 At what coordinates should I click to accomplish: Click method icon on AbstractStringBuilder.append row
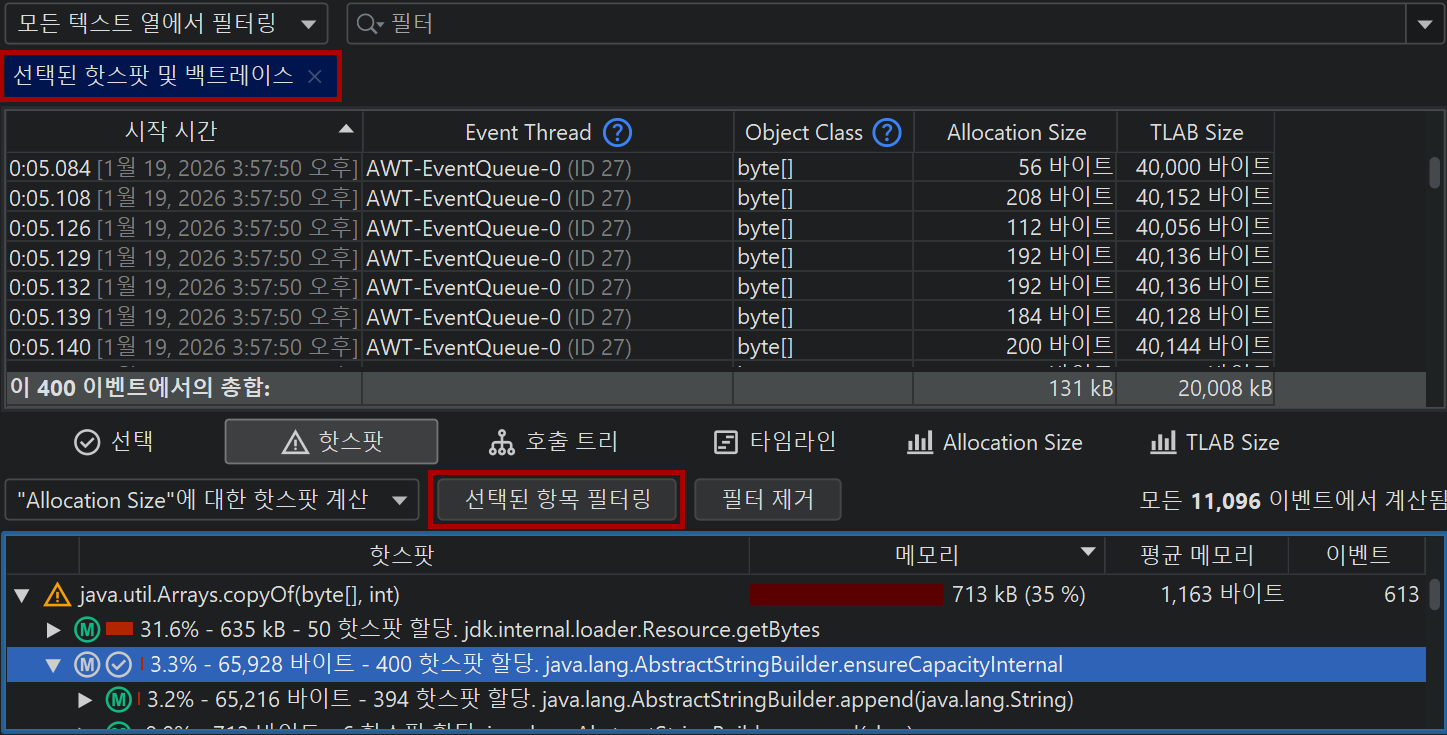[119, 699]
